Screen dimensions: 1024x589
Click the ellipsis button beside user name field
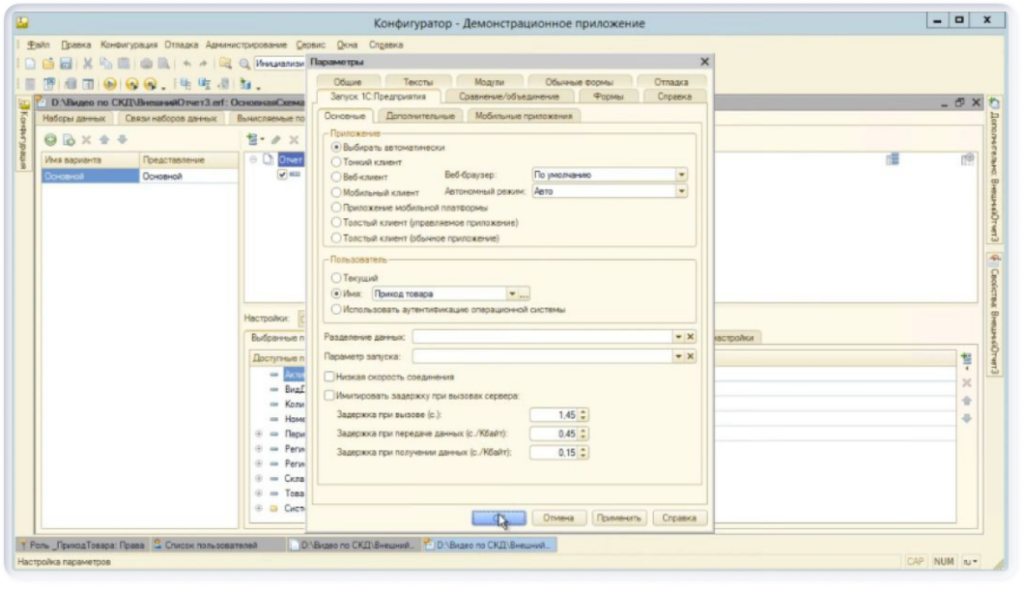525,294
